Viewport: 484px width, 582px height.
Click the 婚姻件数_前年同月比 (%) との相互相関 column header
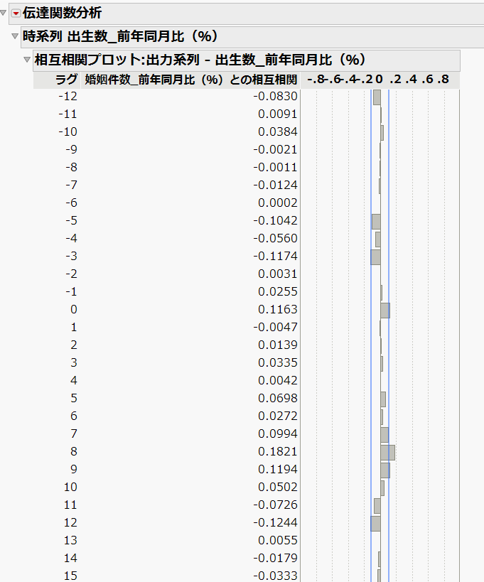(191, 79)
